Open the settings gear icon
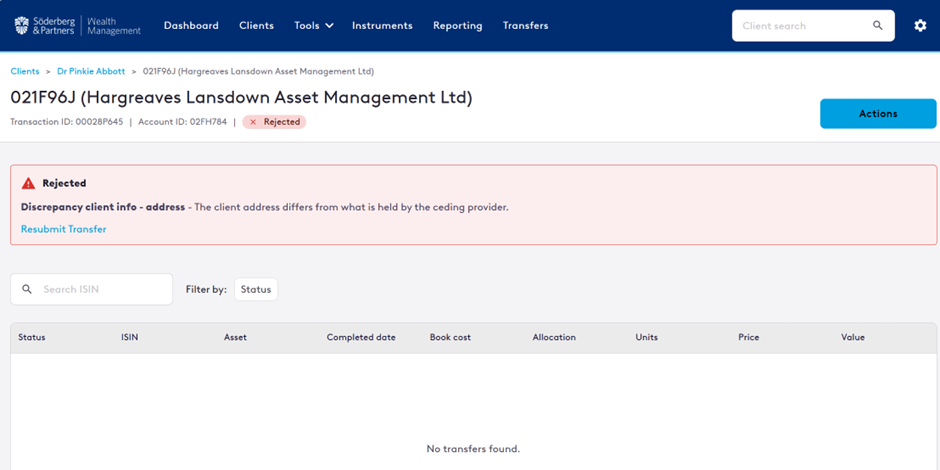The image size is (940, 470). [920, 25]
